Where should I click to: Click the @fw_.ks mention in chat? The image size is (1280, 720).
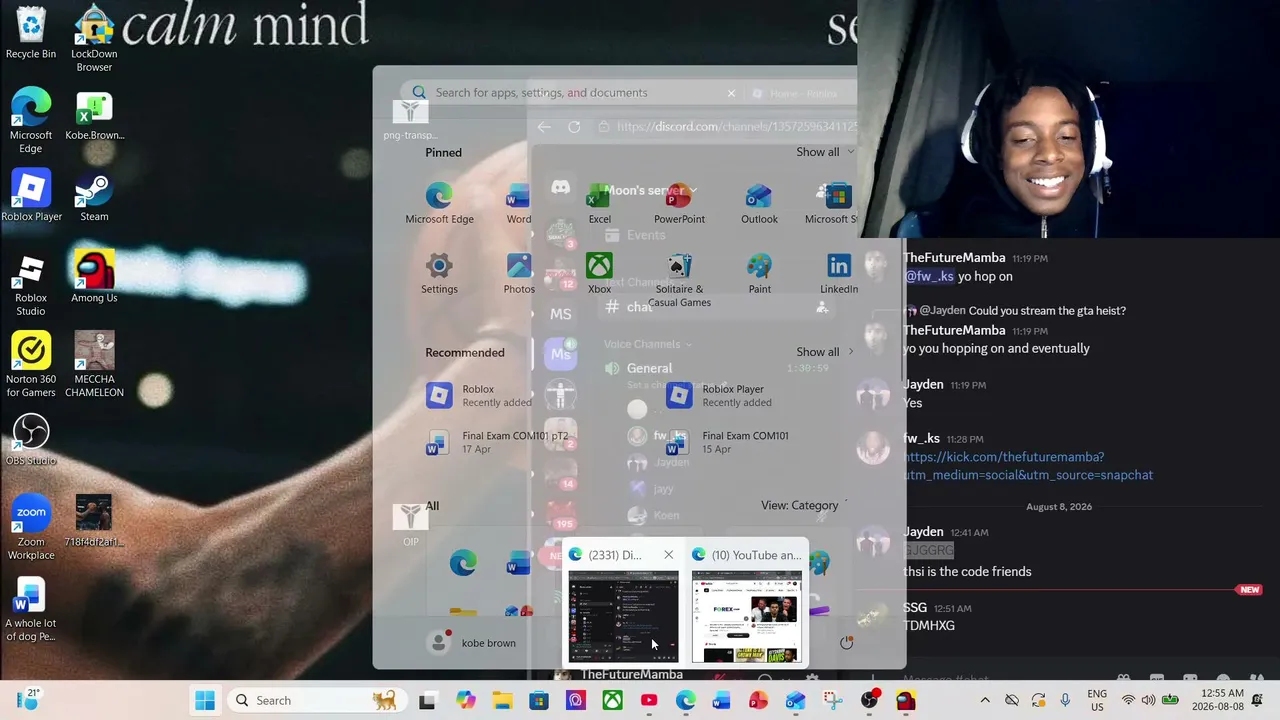tap(929, 276)
